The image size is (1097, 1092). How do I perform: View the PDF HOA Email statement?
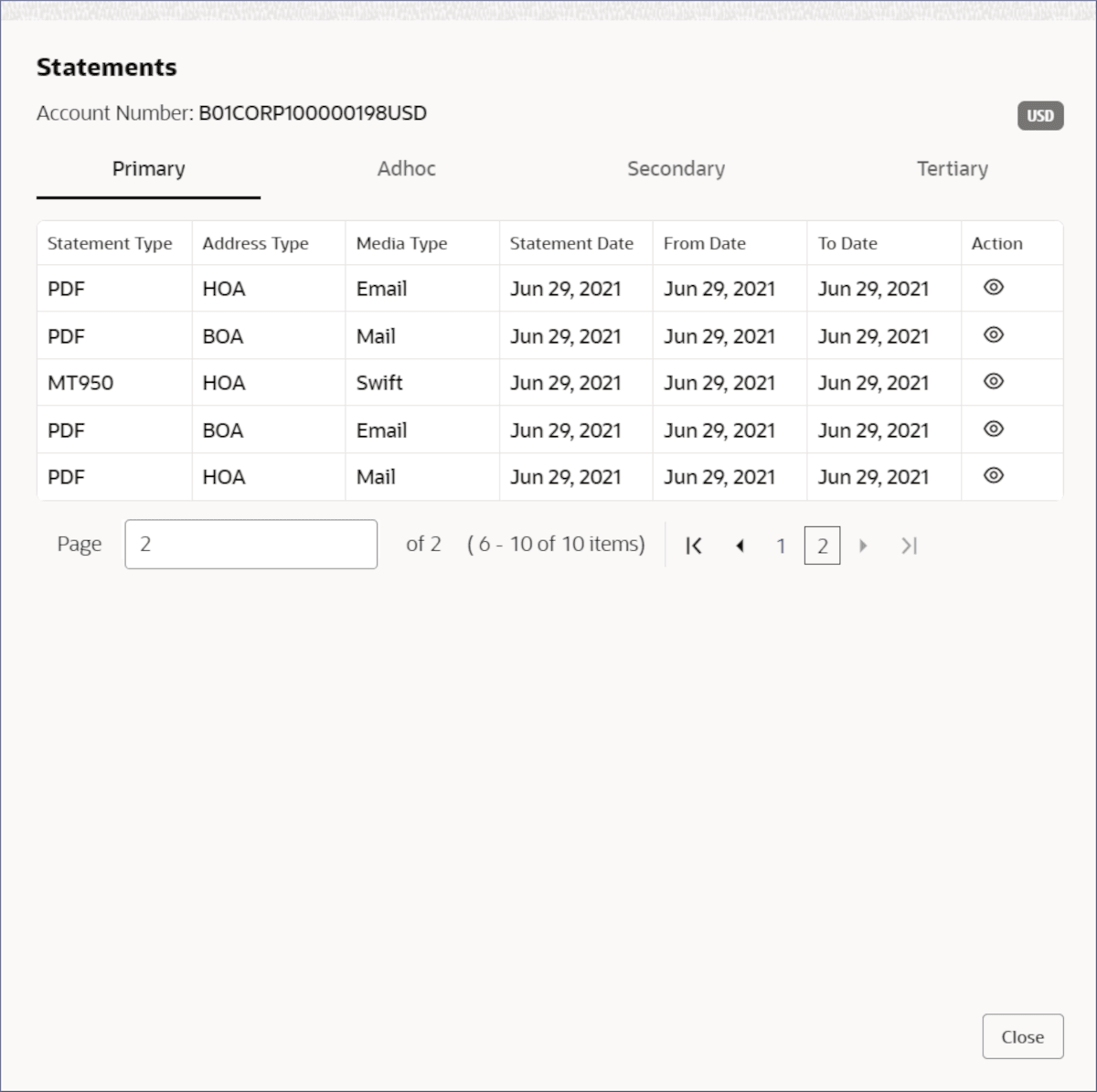coord(993,288)
